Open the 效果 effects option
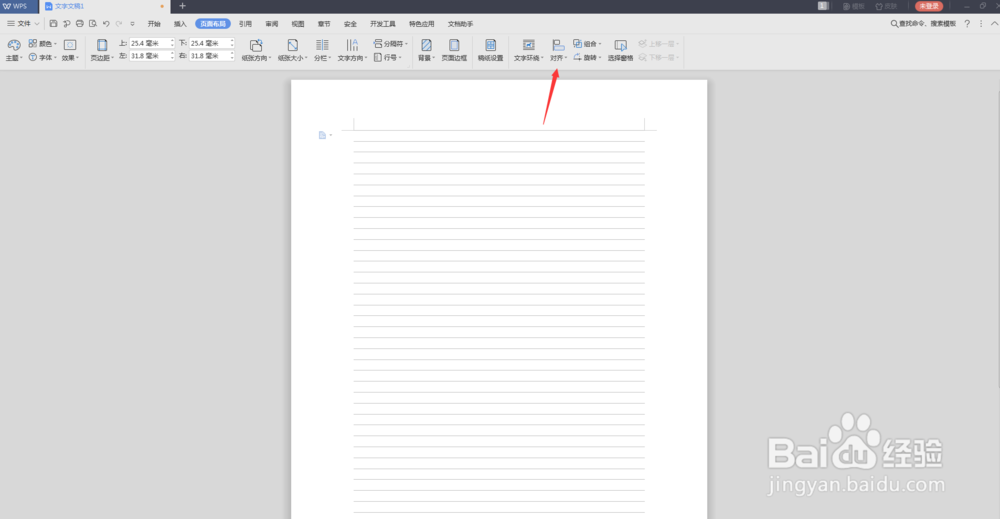Viewport: 1000px width, 519px height. [70, 50]
